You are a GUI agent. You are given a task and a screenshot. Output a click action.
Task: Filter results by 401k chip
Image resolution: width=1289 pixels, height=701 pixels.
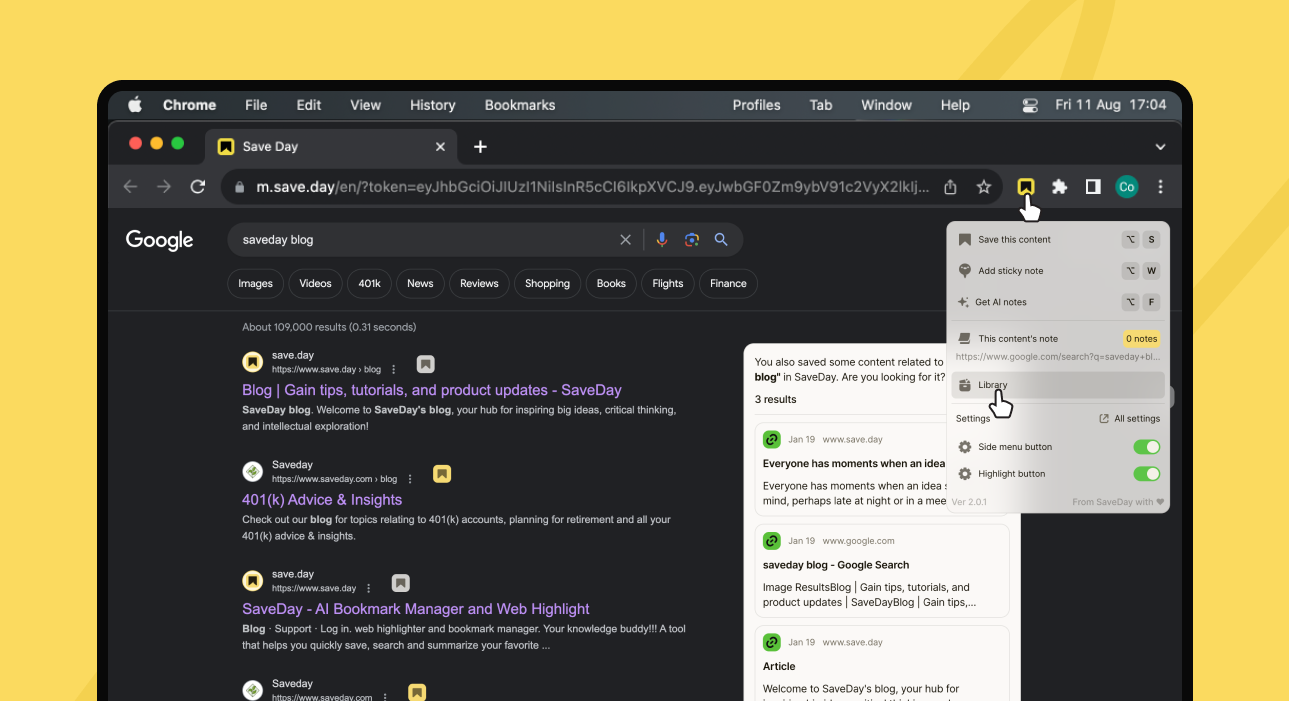click(x=369, y=284)
